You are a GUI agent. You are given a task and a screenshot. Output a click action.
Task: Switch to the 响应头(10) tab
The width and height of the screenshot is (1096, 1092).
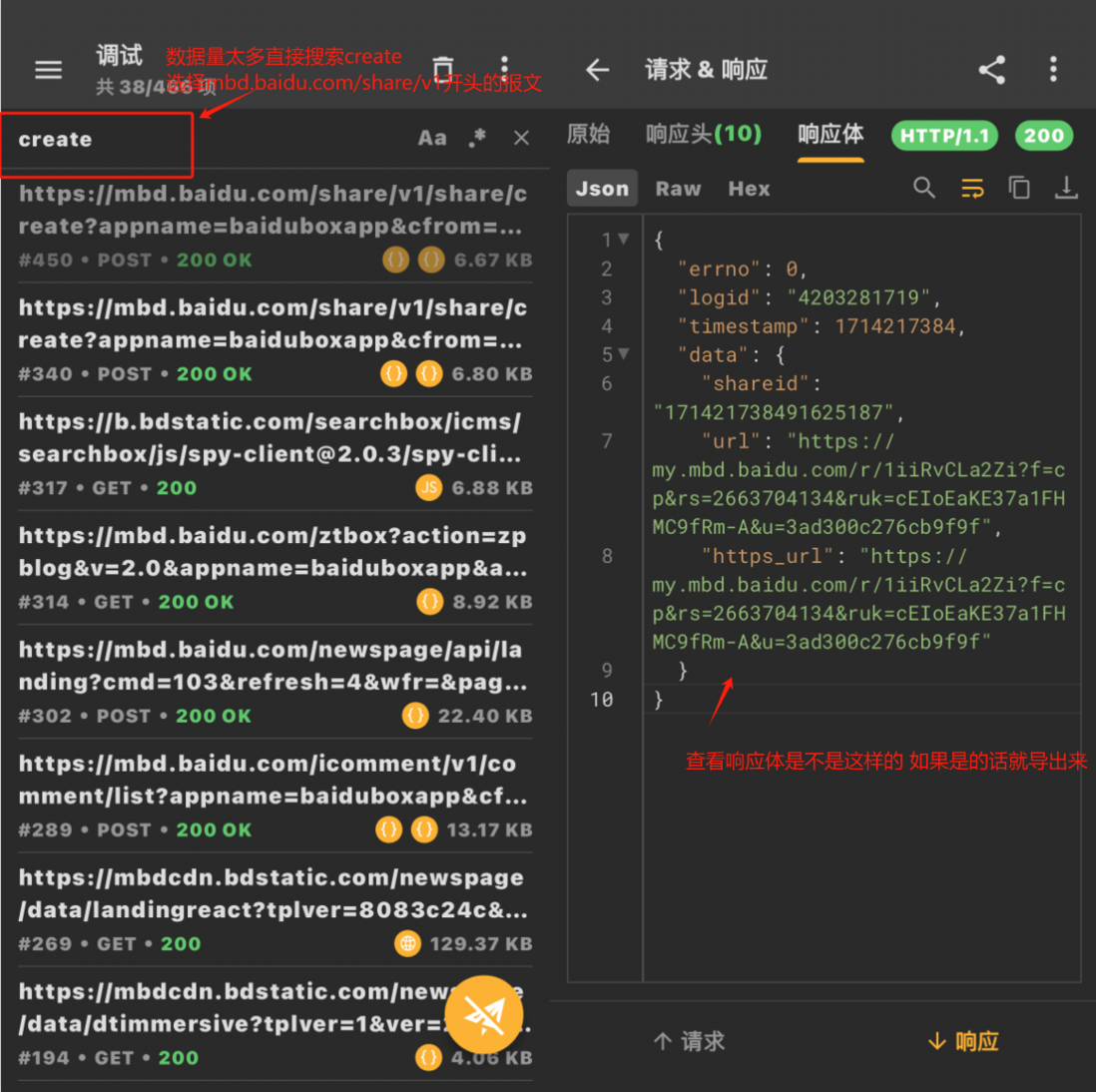(703, 134)
